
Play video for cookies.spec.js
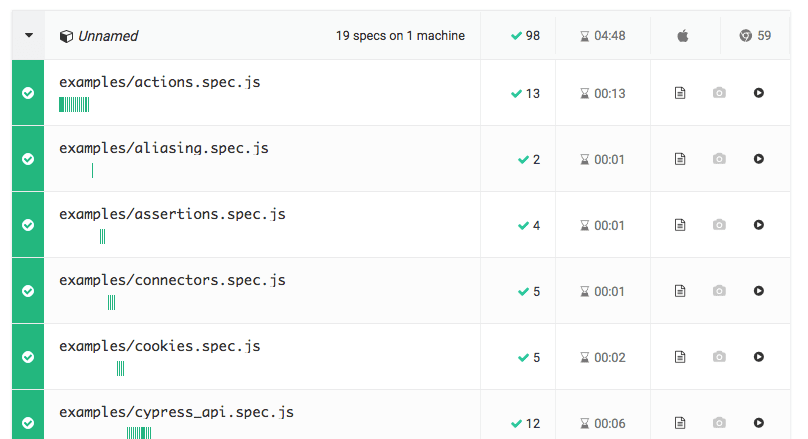pyautogui.click(x=759, y=357)
